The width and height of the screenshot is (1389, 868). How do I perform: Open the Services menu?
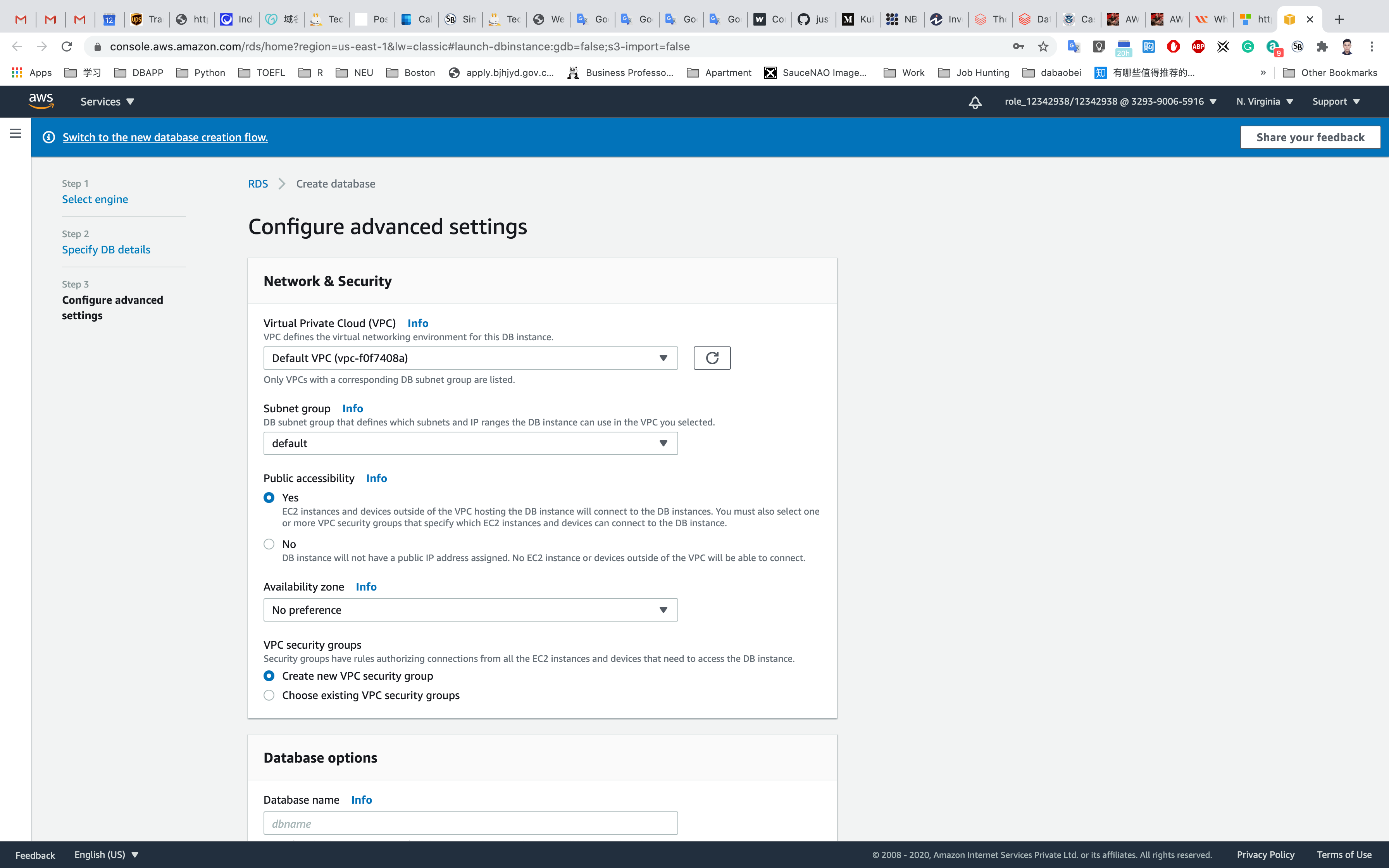(x=107, y=102)
